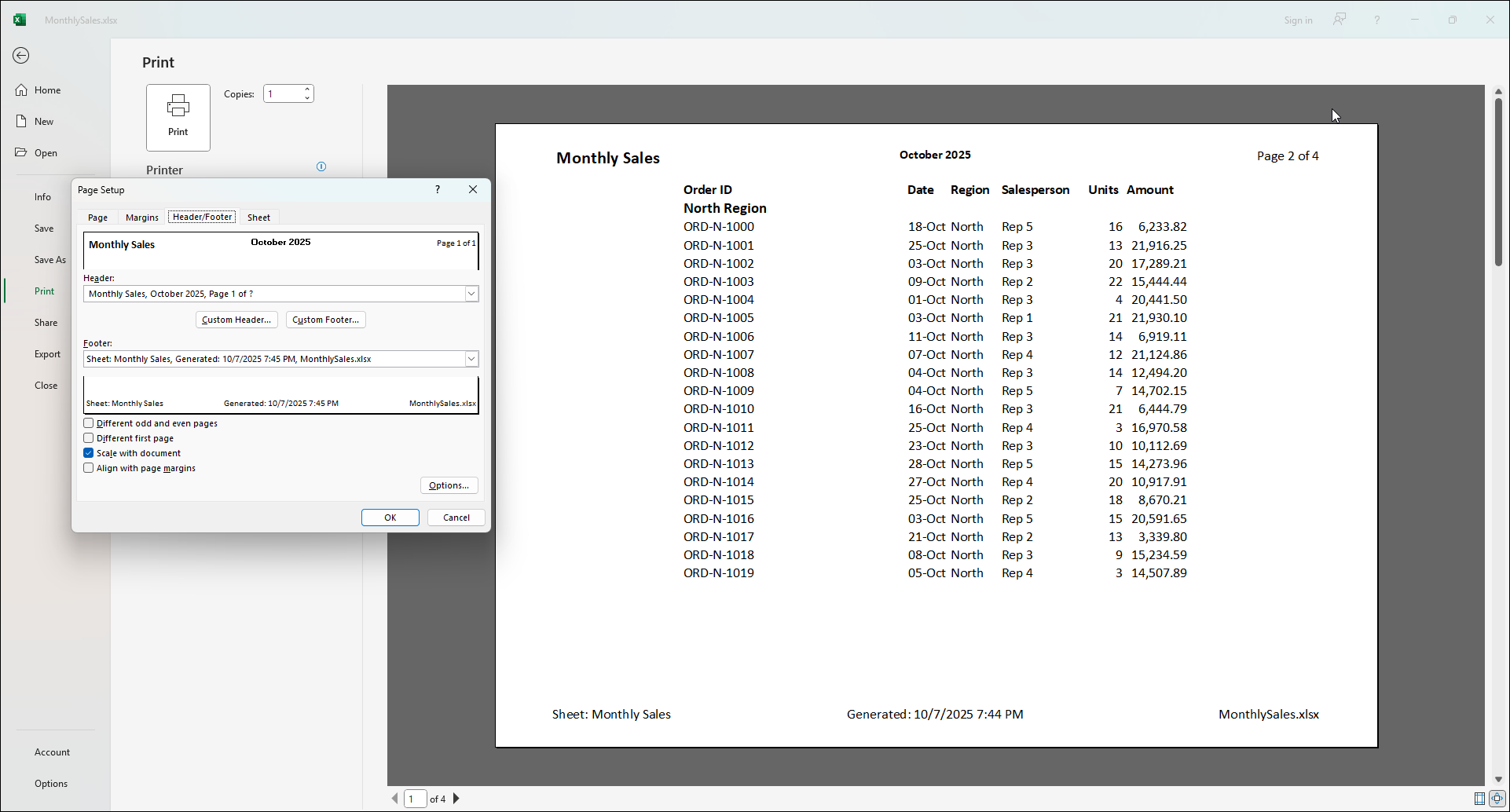The height and width of the screenshot is (812, 1510).
Task: Click the big Print icon button
Action: (x=178, y=117)
